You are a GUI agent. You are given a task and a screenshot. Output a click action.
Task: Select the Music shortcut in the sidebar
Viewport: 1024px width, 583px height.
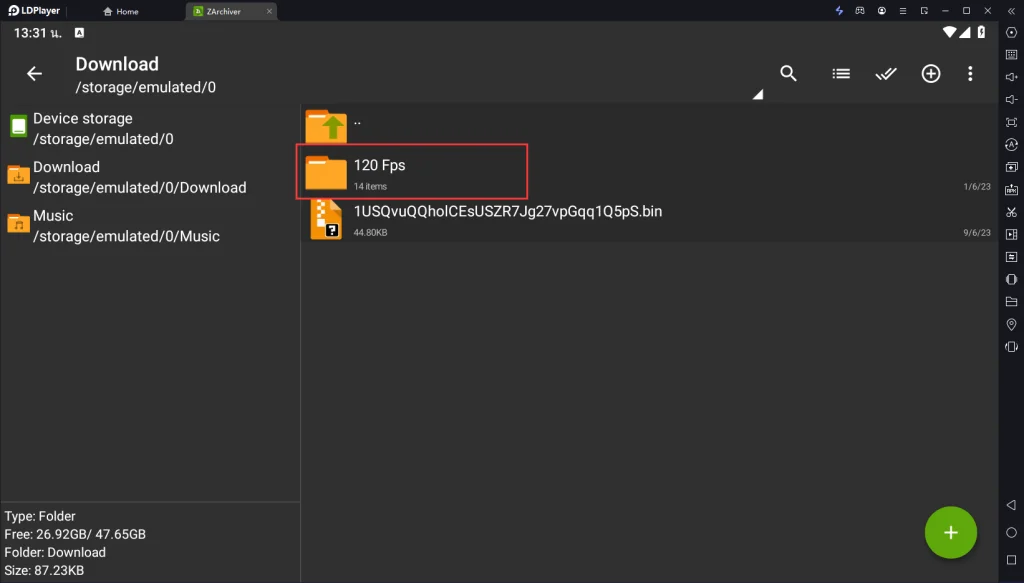pos(150,225)
